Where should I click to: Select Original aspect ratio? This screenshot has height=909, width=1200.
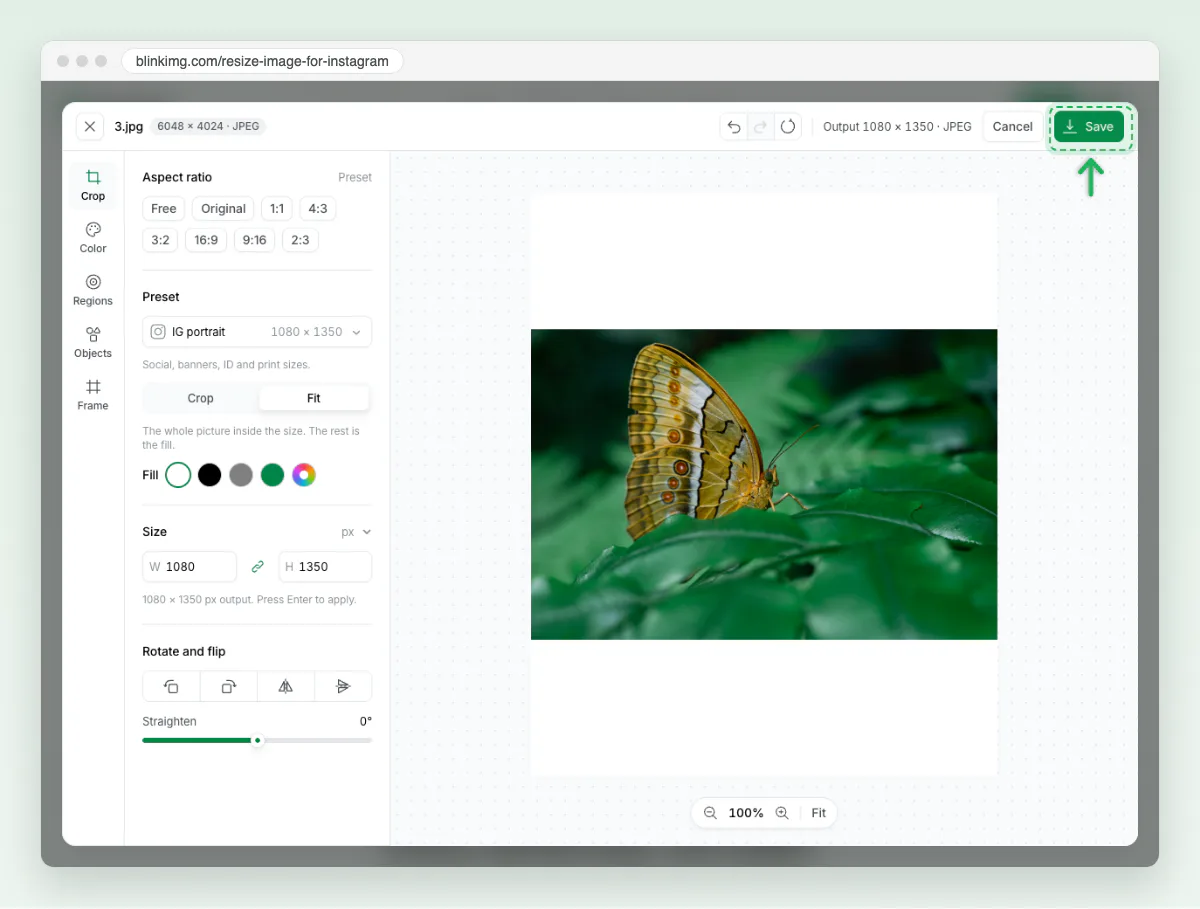pyautogui.click(x=223, y=209)
